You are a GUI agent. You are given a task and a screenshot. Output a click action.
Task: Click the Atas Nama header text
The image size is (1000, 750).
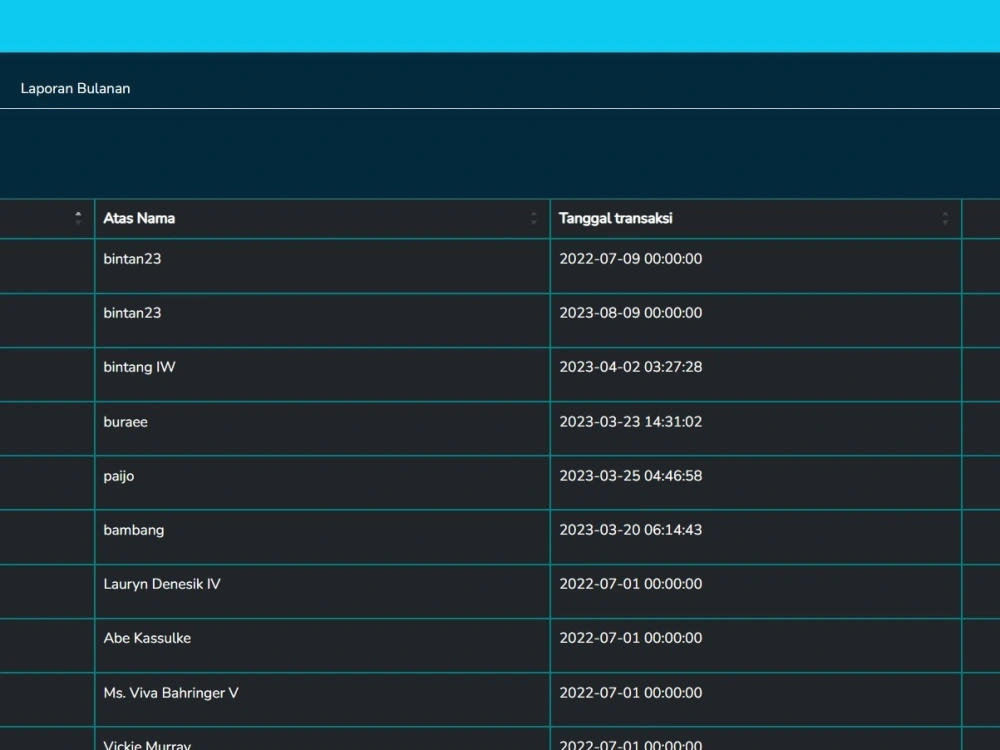click(x=139, y=219)
